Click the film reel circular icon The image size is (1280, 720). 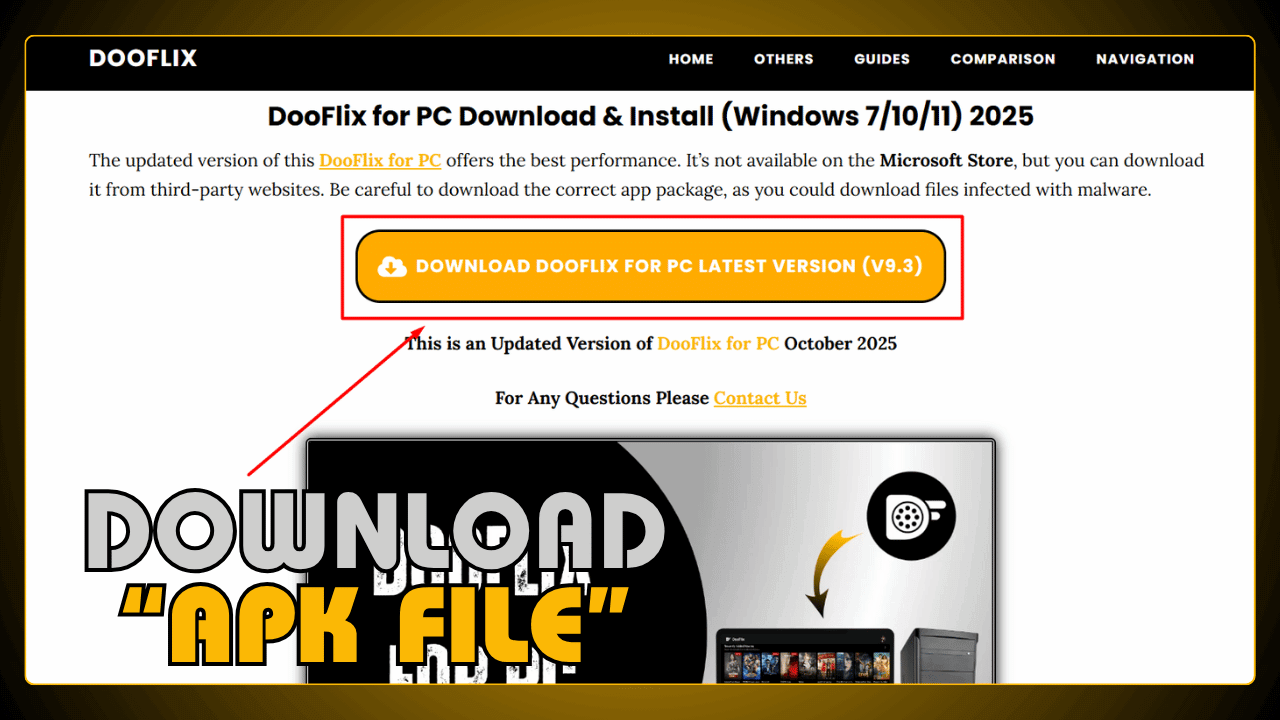[911, 516]
